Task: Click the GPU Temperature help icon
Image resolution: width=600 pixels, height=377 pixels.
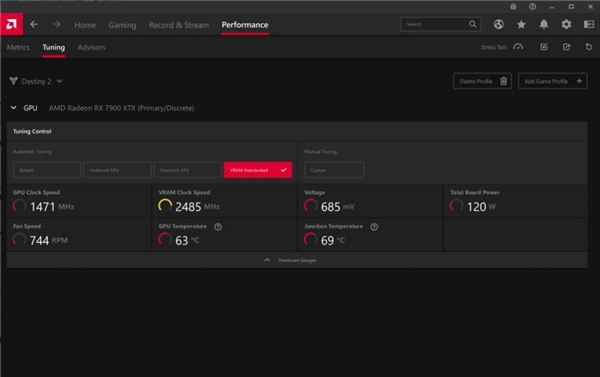Action: [218, 227]
